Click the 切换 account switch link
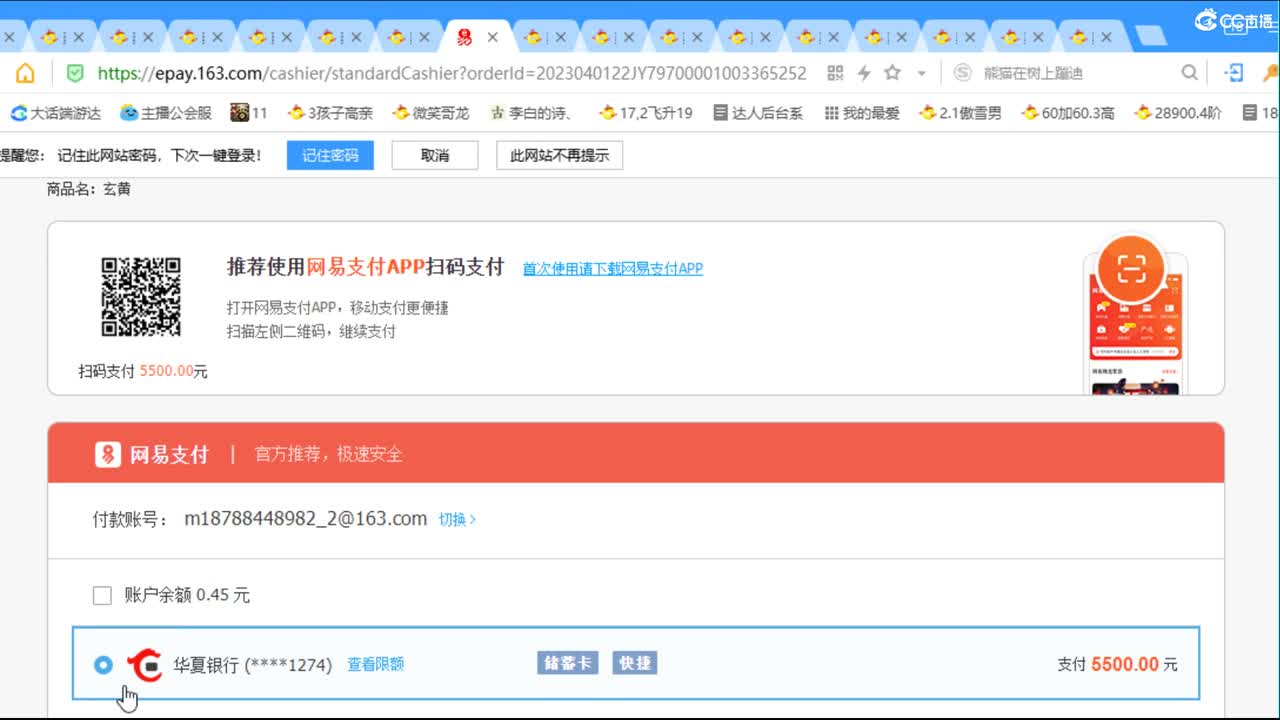Viewport: 1280px width, 720px height. click(457, 519)
